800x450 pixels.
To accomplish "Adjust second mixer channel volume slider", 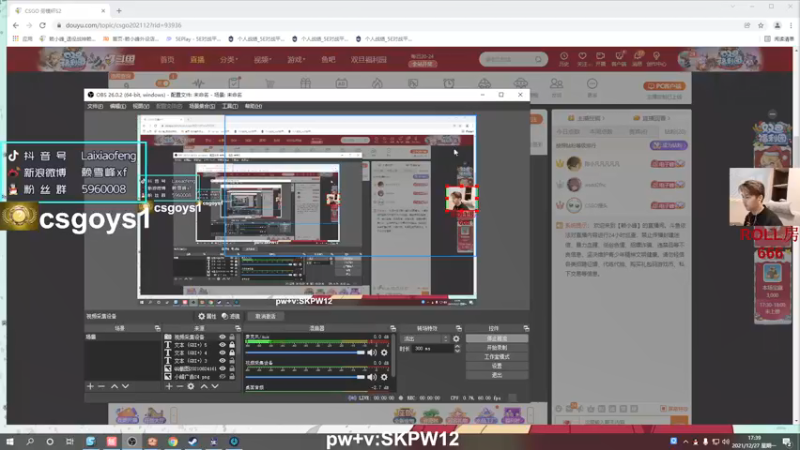I will 305,377.
